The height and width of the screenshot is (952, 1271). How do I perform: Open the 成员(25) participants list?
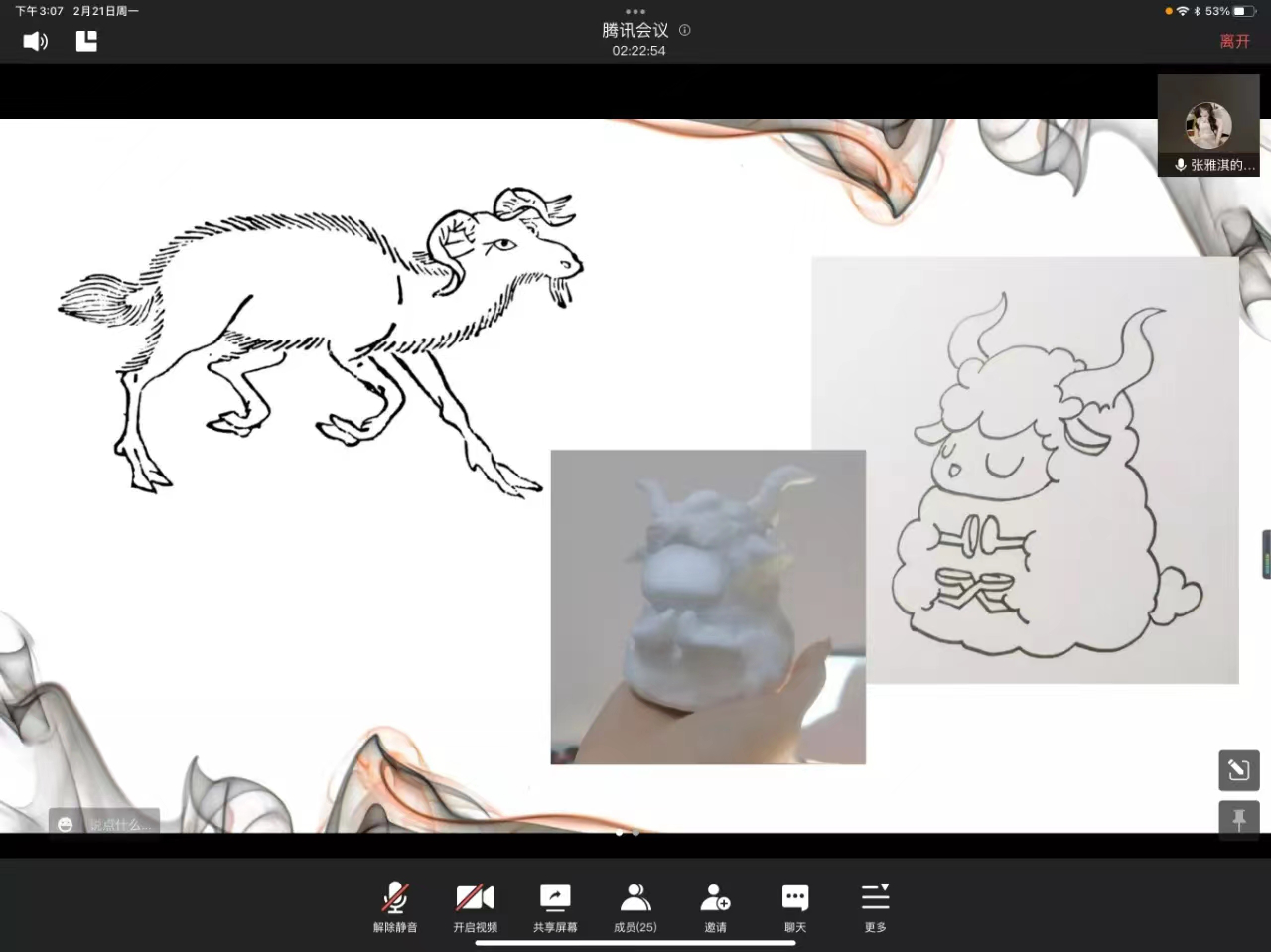(x=635, y=906)
